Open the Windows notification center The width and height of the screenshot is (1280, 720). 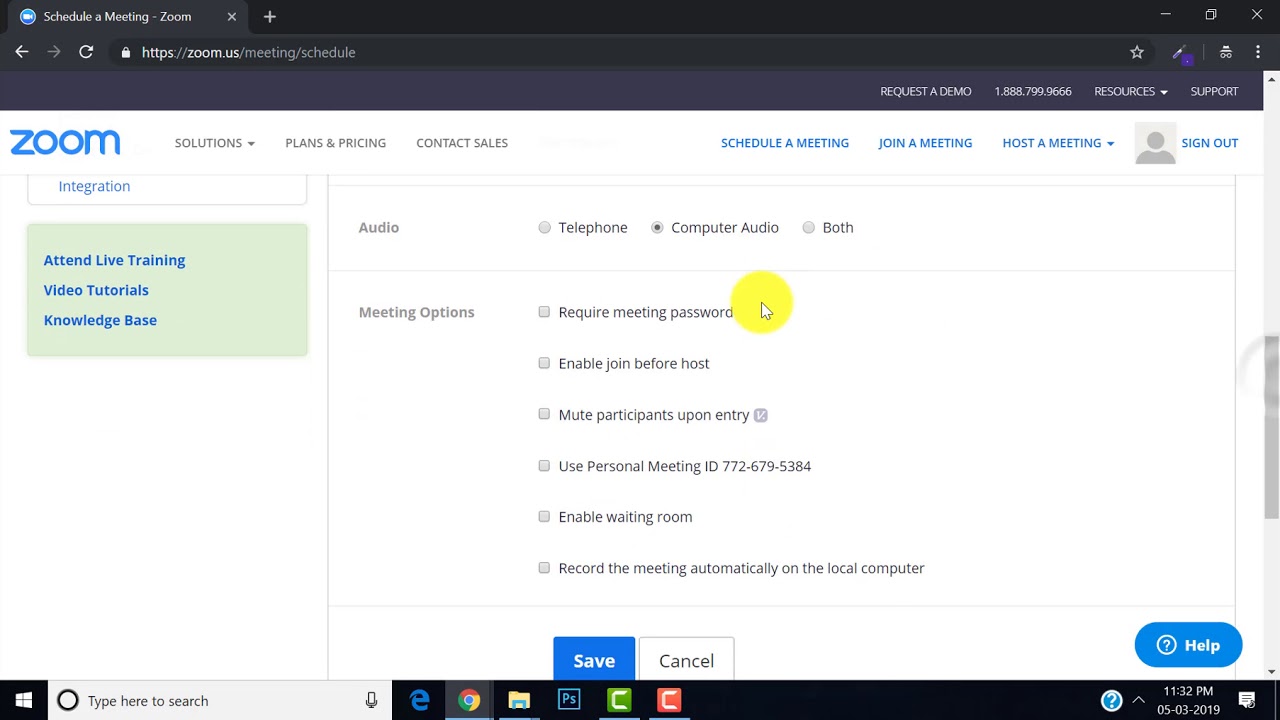coord(1247,700)
